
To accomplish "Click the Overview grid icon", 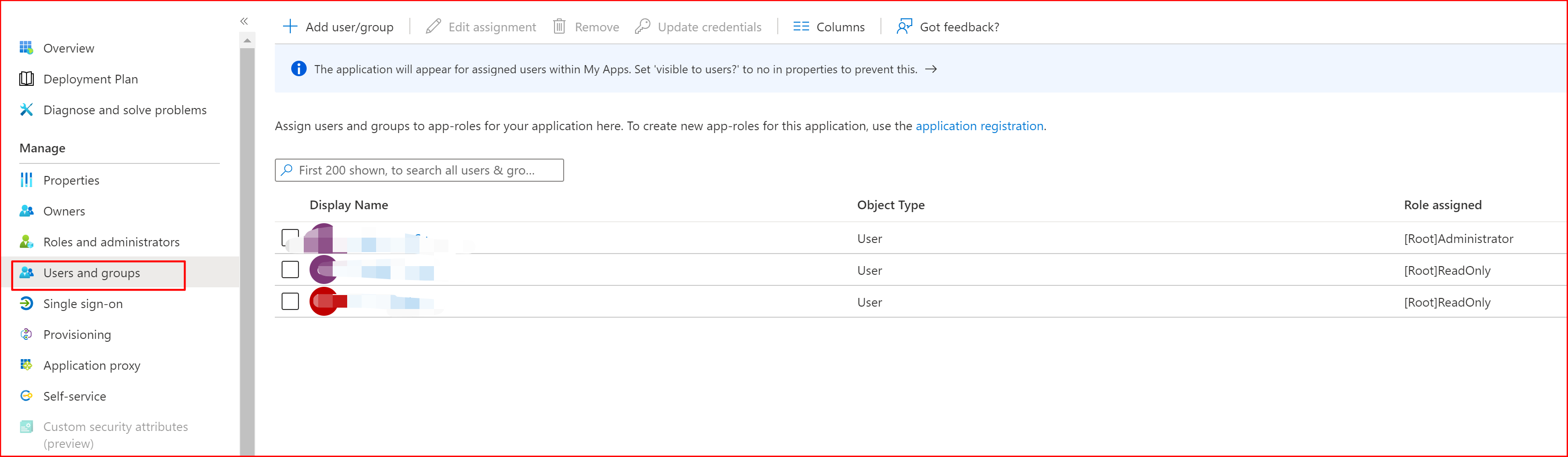I will tap(26, 47).
